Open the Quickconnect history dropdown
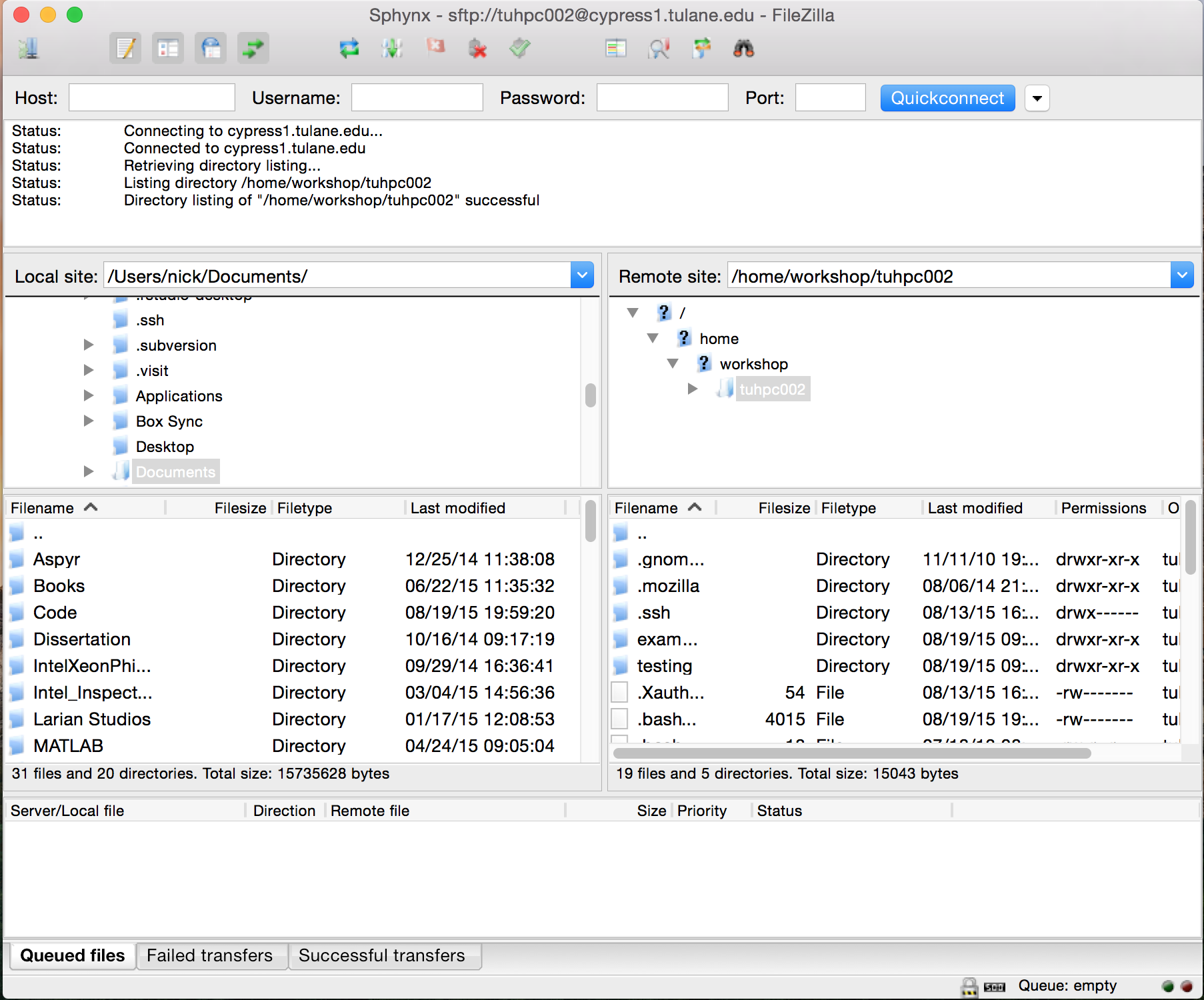Screen dimensions: 1204x1000 pos(1037,98)
